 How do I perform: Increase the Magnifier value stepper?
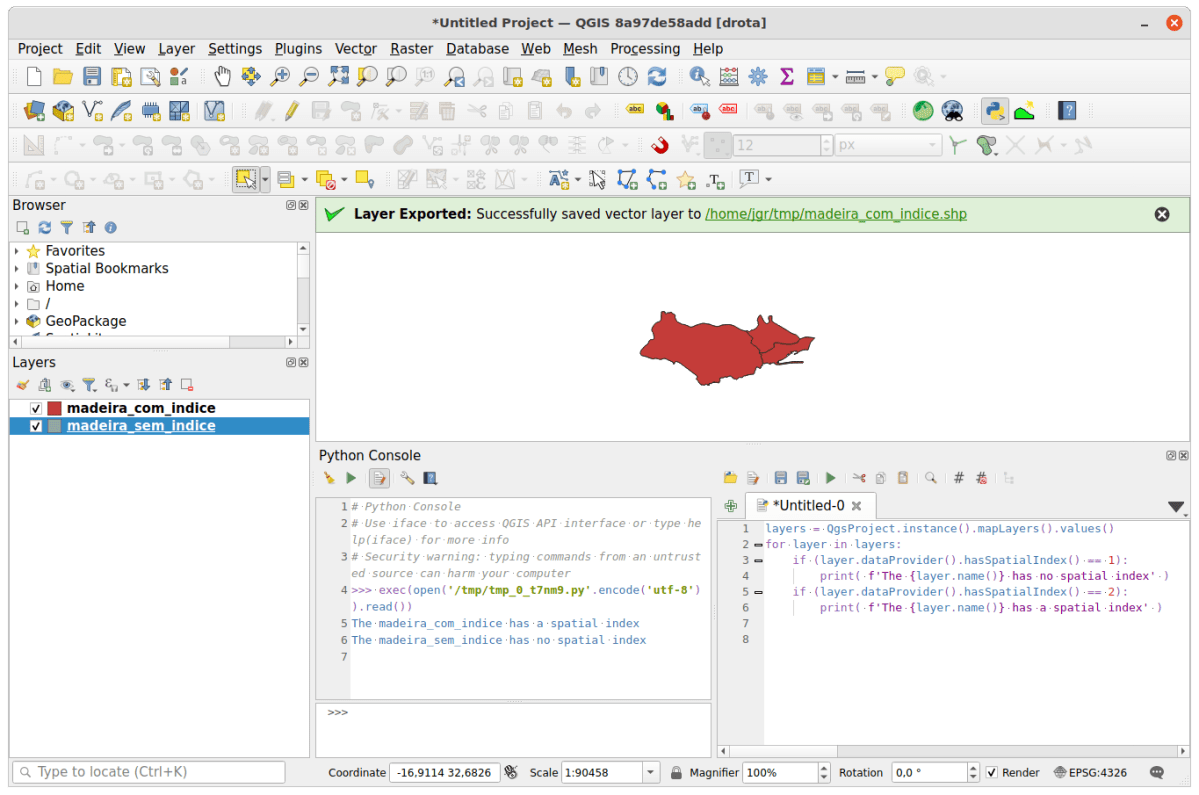824,768
